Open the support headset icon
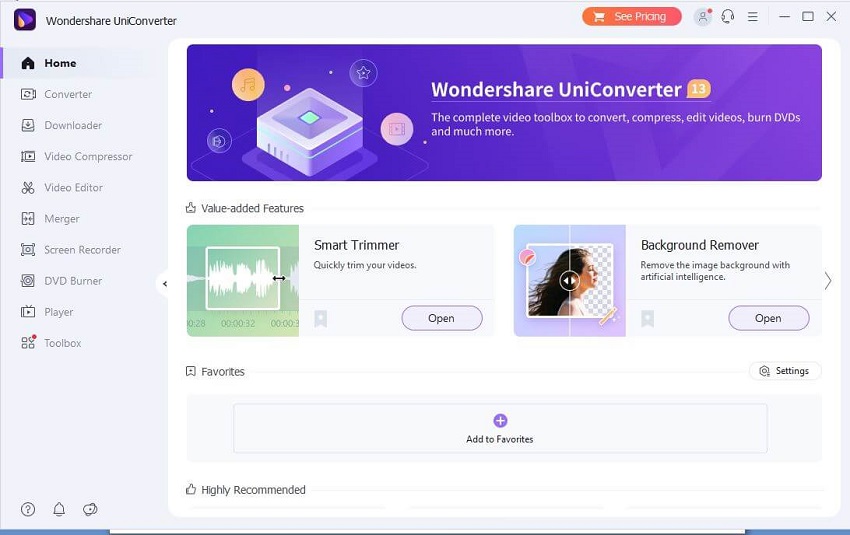850x535 pixels. (x=727, y=17)
